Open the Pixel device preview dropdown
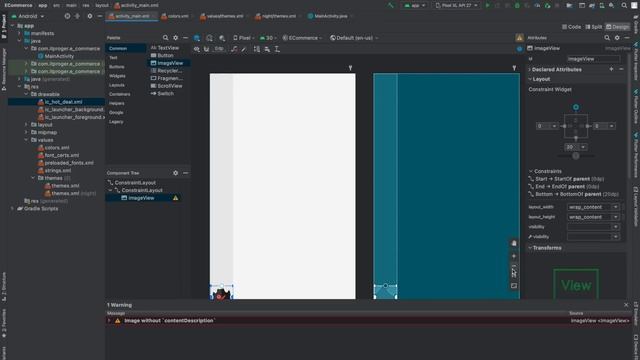The height and width of the screenshot is (360, 640). [244, 38]
